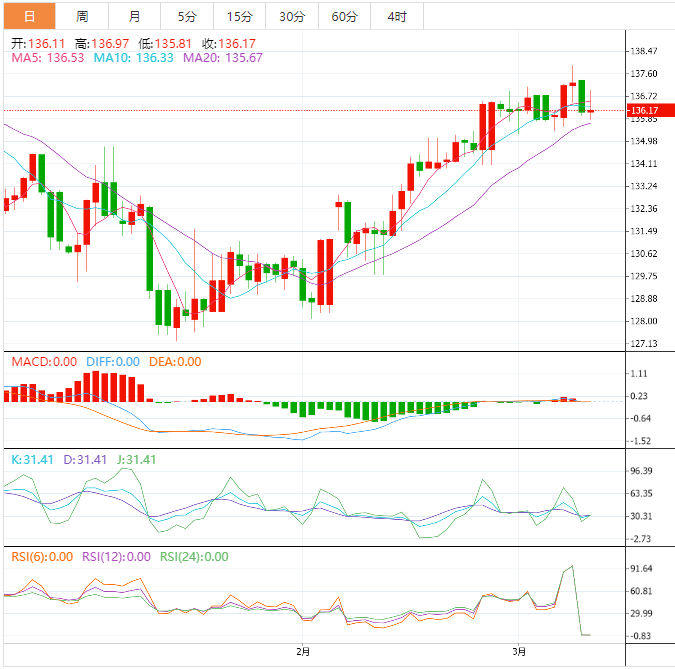Switch to the 月 monthly tab
The height and width of the screenshot is (669, 675).
click(135, 16)
